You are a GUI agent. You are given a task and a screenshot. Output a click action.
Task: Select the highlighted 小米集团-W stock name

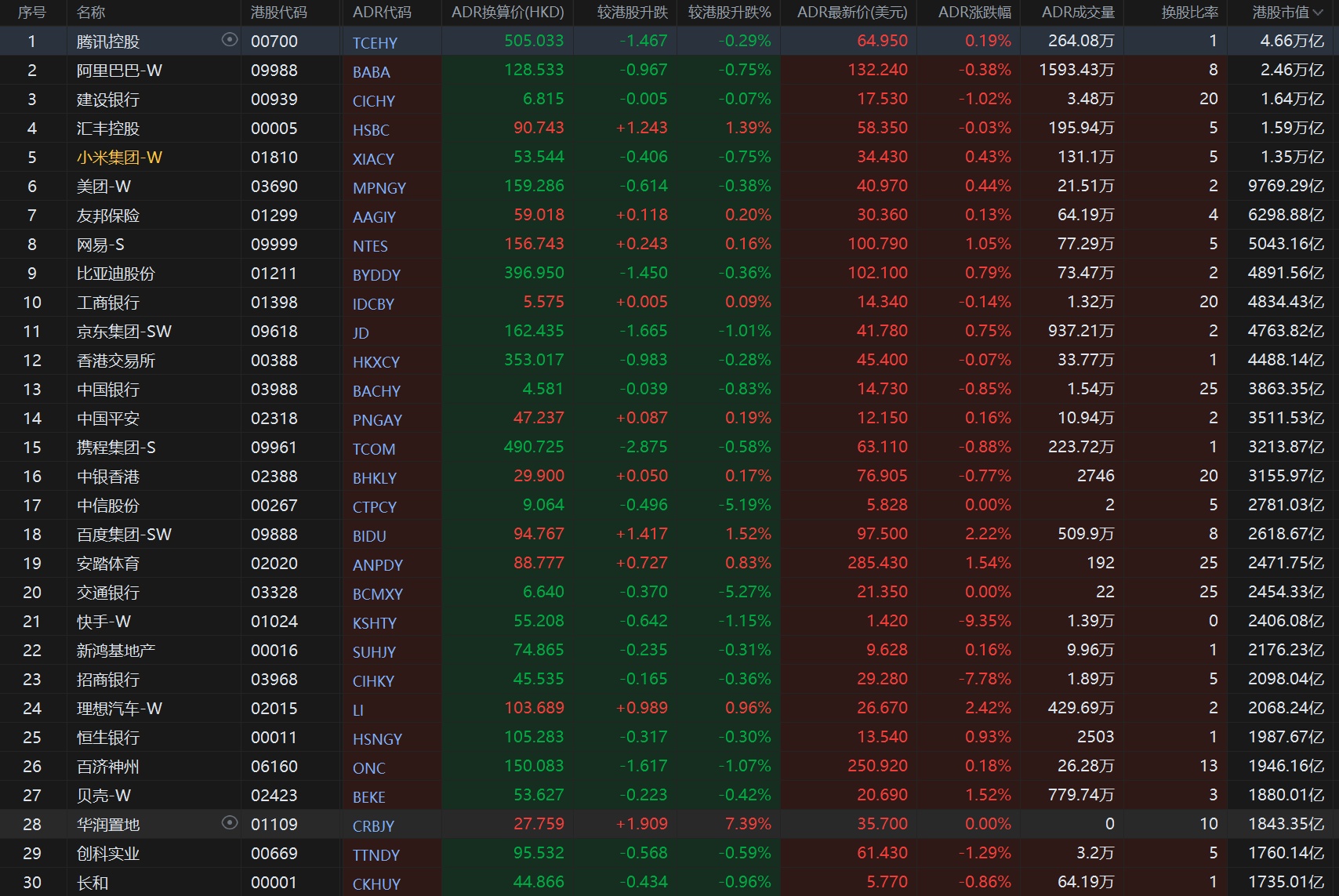pyautogui.click(x=119, y=158)
